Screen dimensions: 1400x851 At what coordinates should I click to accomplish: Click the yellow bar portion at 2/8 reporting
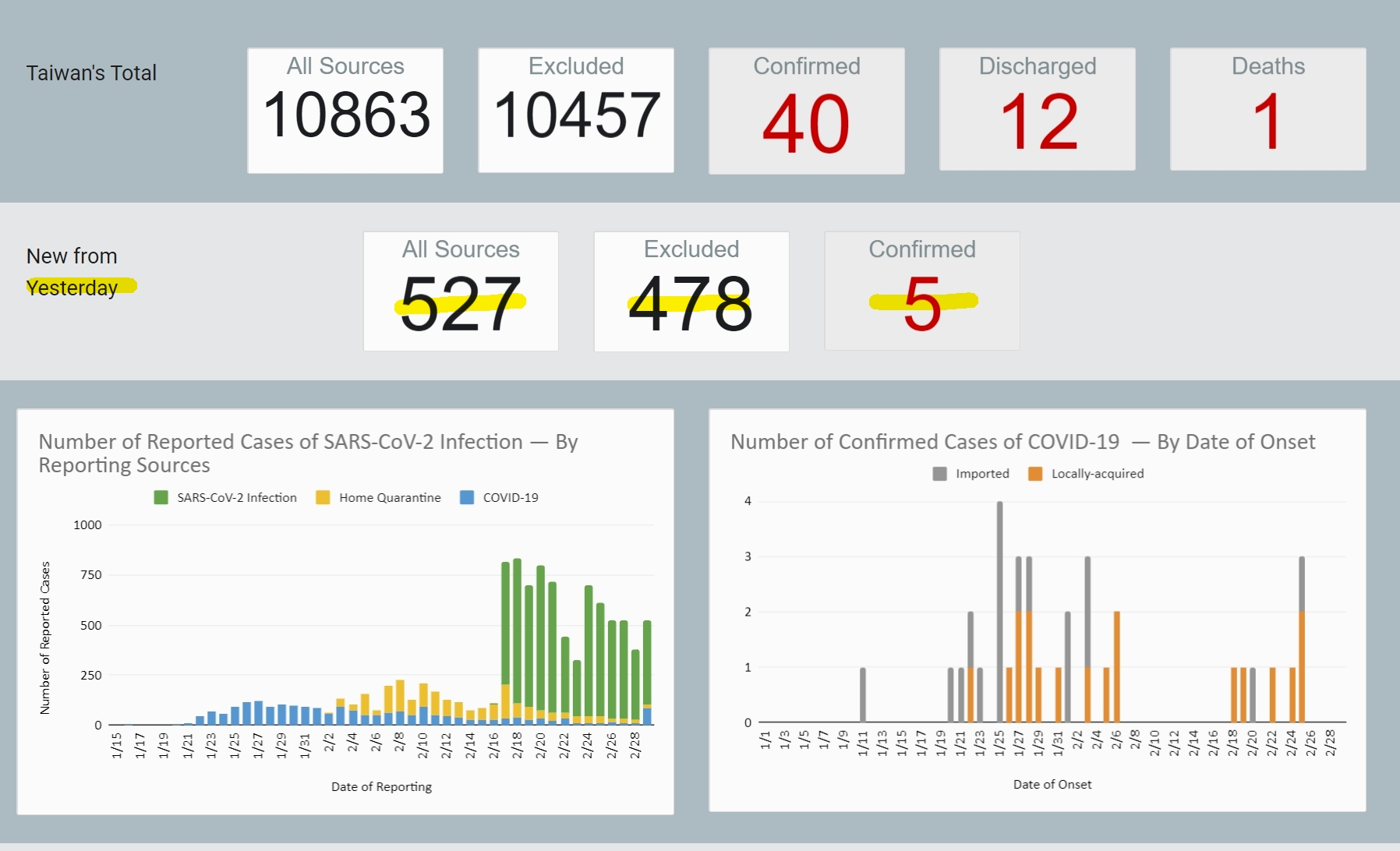coord(400,695)
